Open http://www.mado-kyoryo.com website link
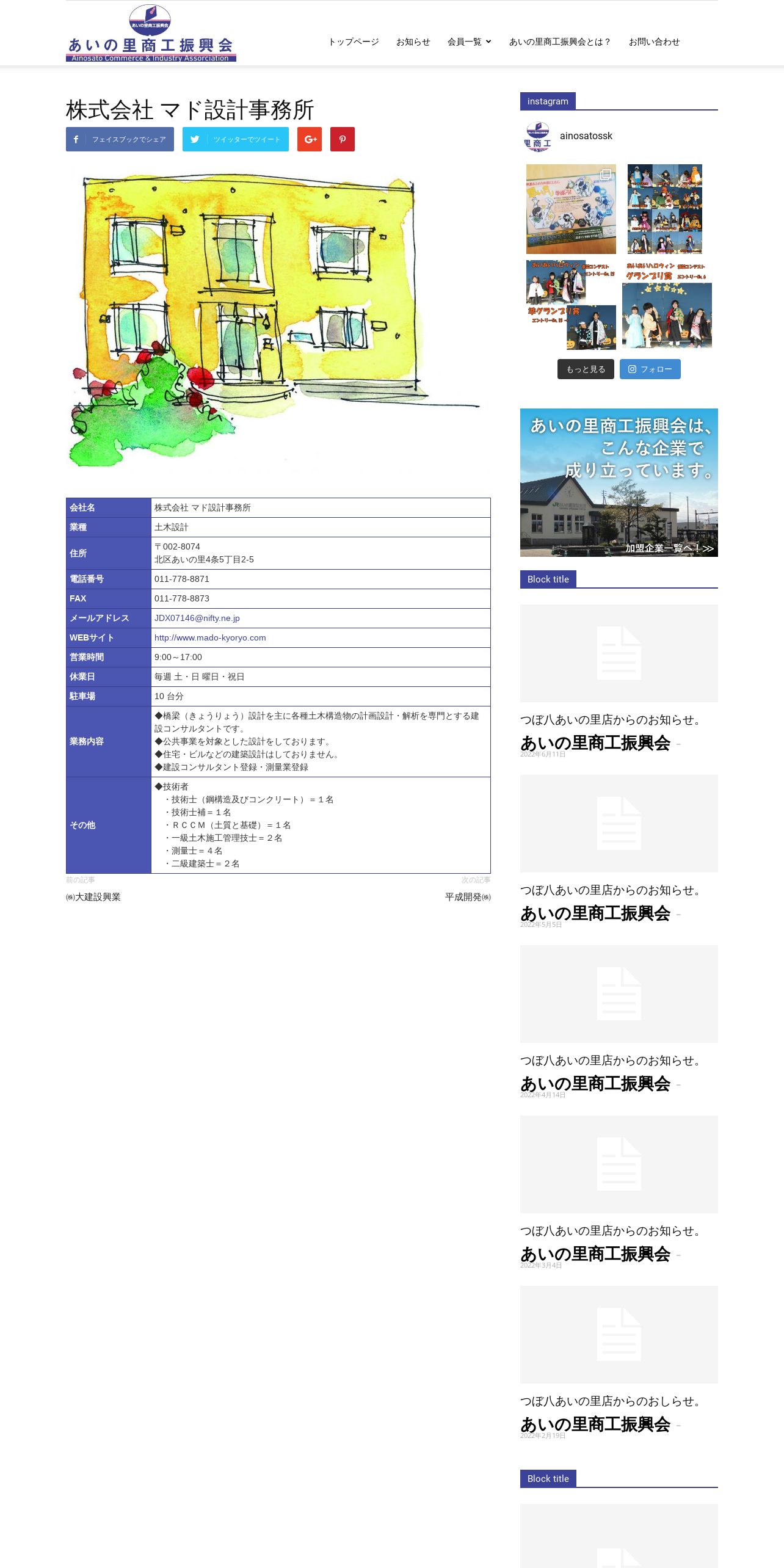Screen dimensions: 784x1568 pos(210,637)
